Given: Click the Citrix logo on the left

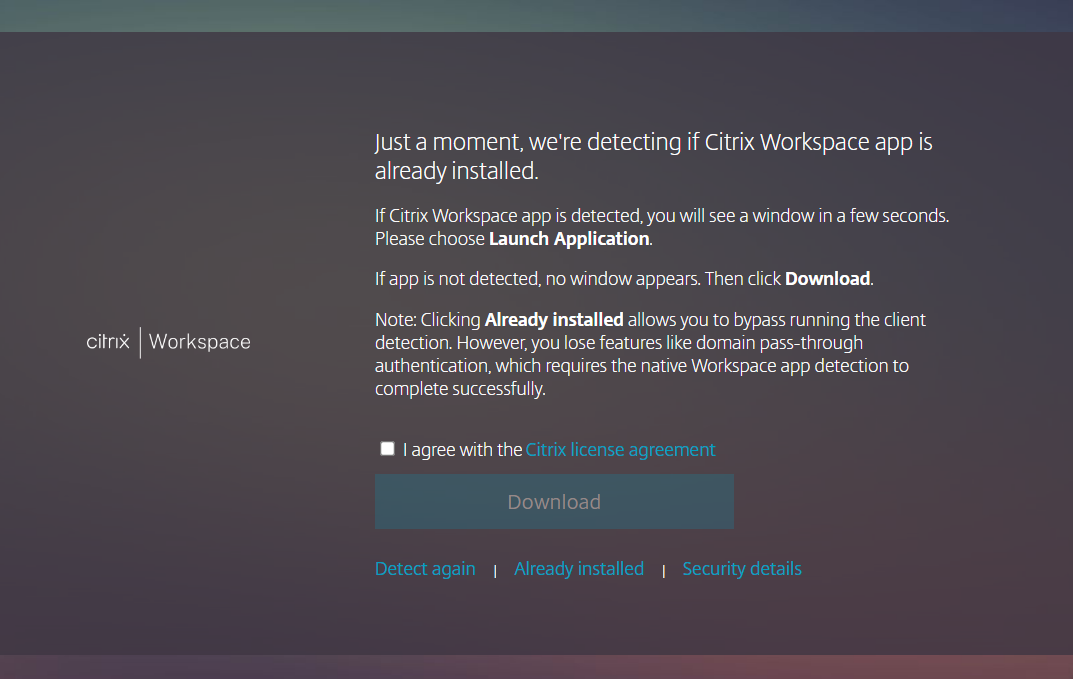Looking at the screenshot, I should click(x=108, y=342).
